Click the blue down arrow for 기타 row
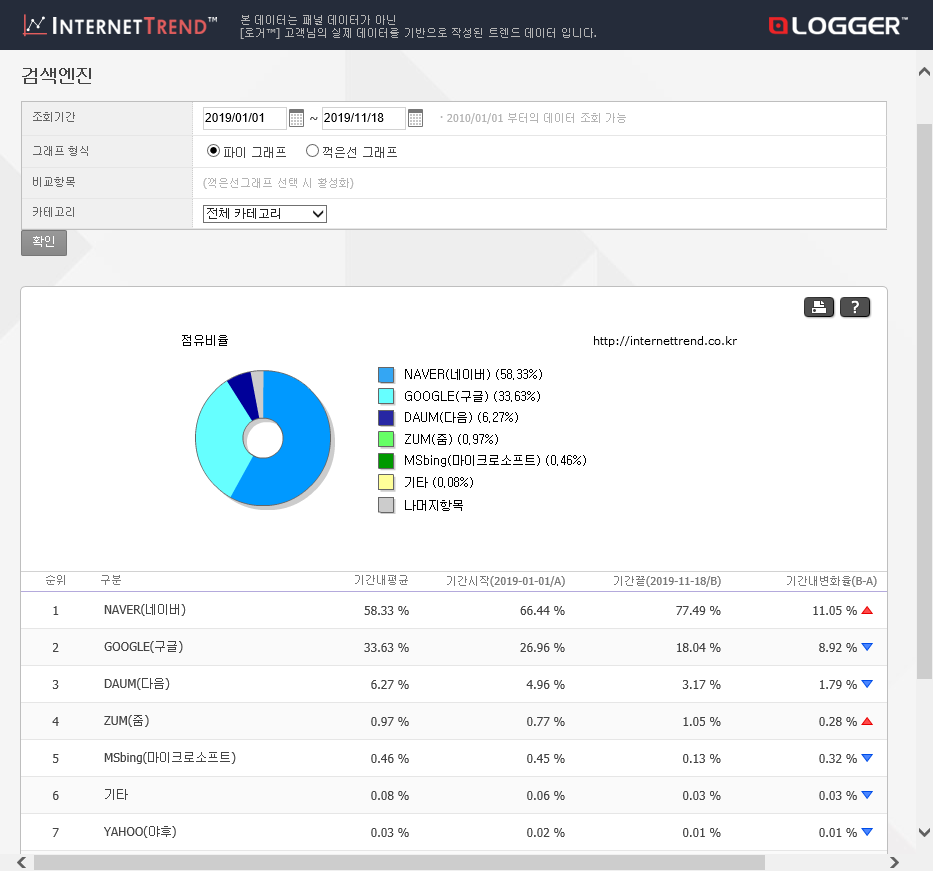This screenshot has height=871, width=933. [867, 795]
